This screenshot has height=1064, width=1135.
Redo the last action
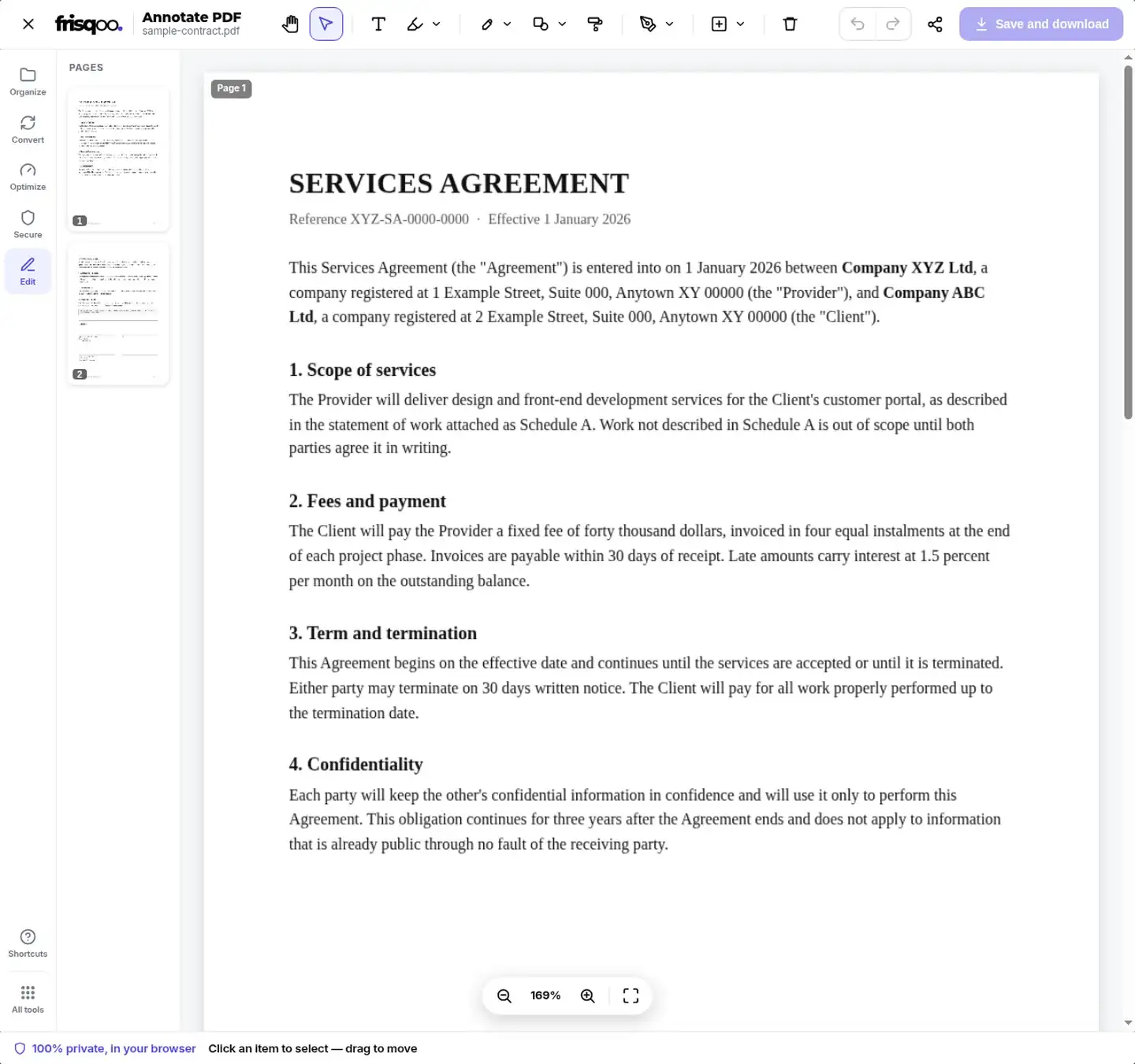point(893,24)
